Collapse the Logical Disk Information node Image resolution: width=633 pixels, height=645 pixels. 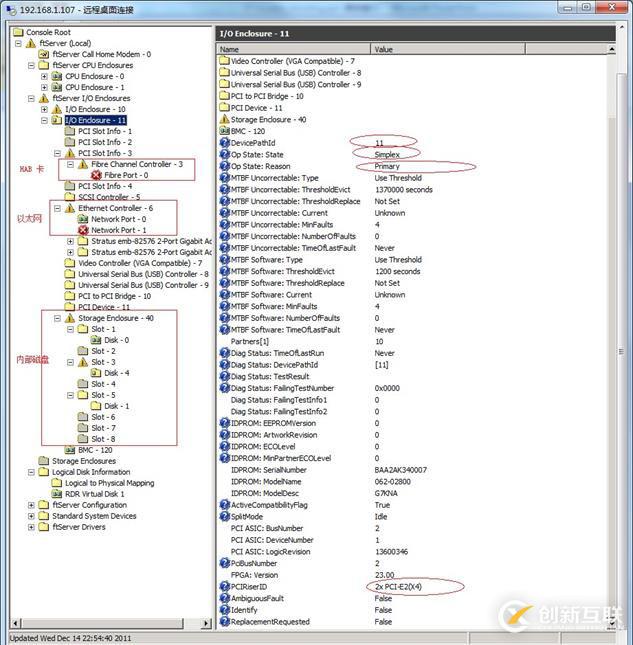pos(31,472)
